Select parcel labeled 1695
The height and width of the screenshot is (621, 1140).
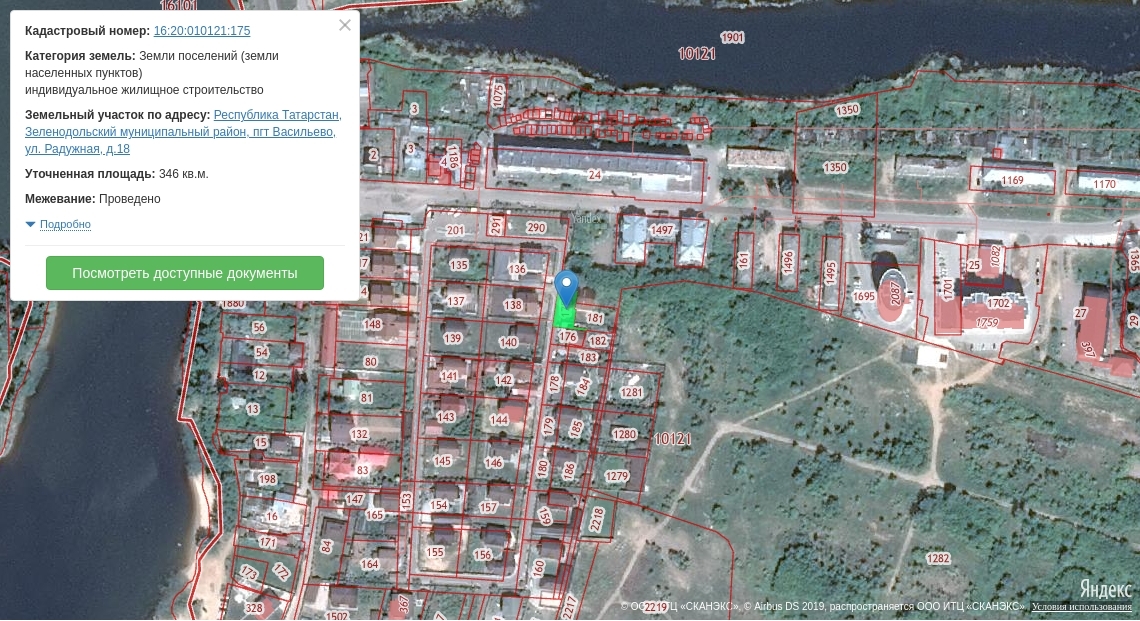point(863,296)
